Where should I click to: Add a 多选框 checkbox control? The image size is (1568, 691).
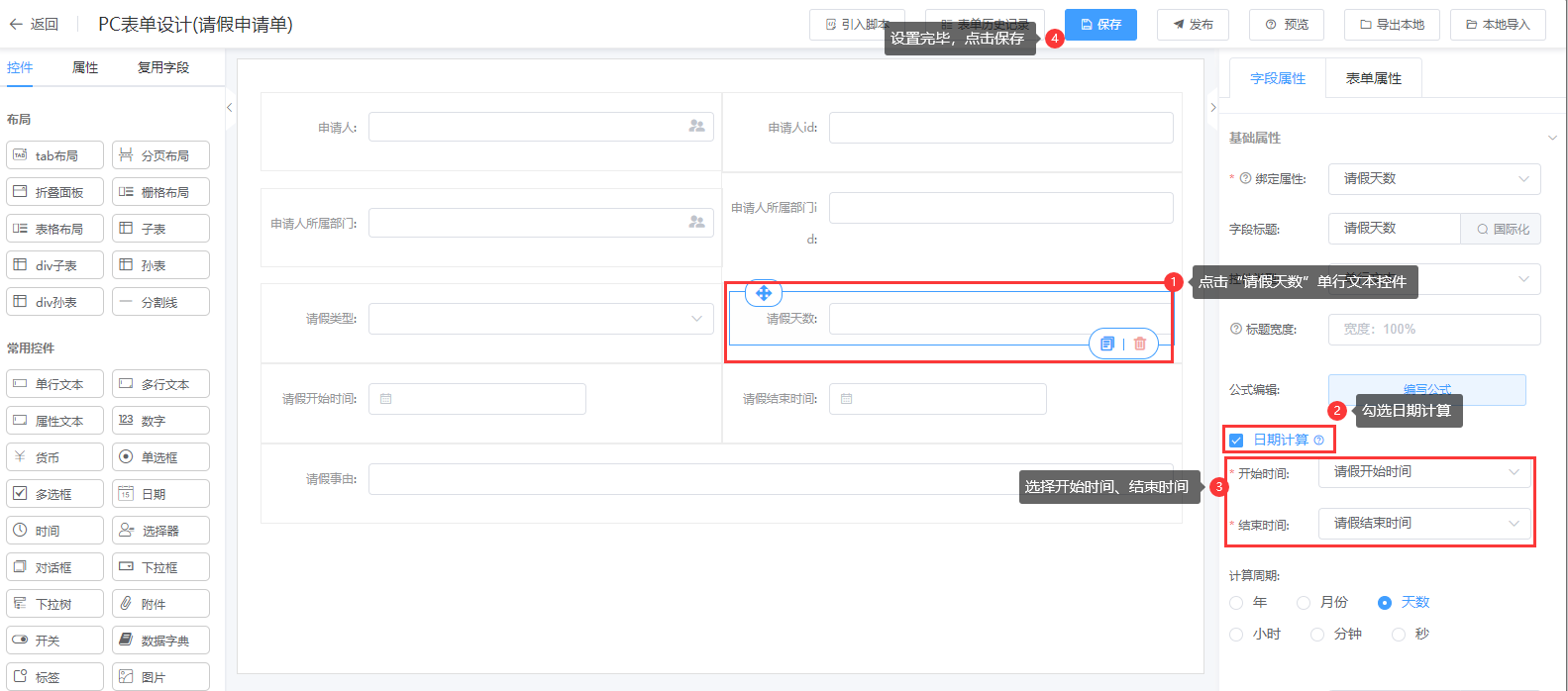[54, 494]
